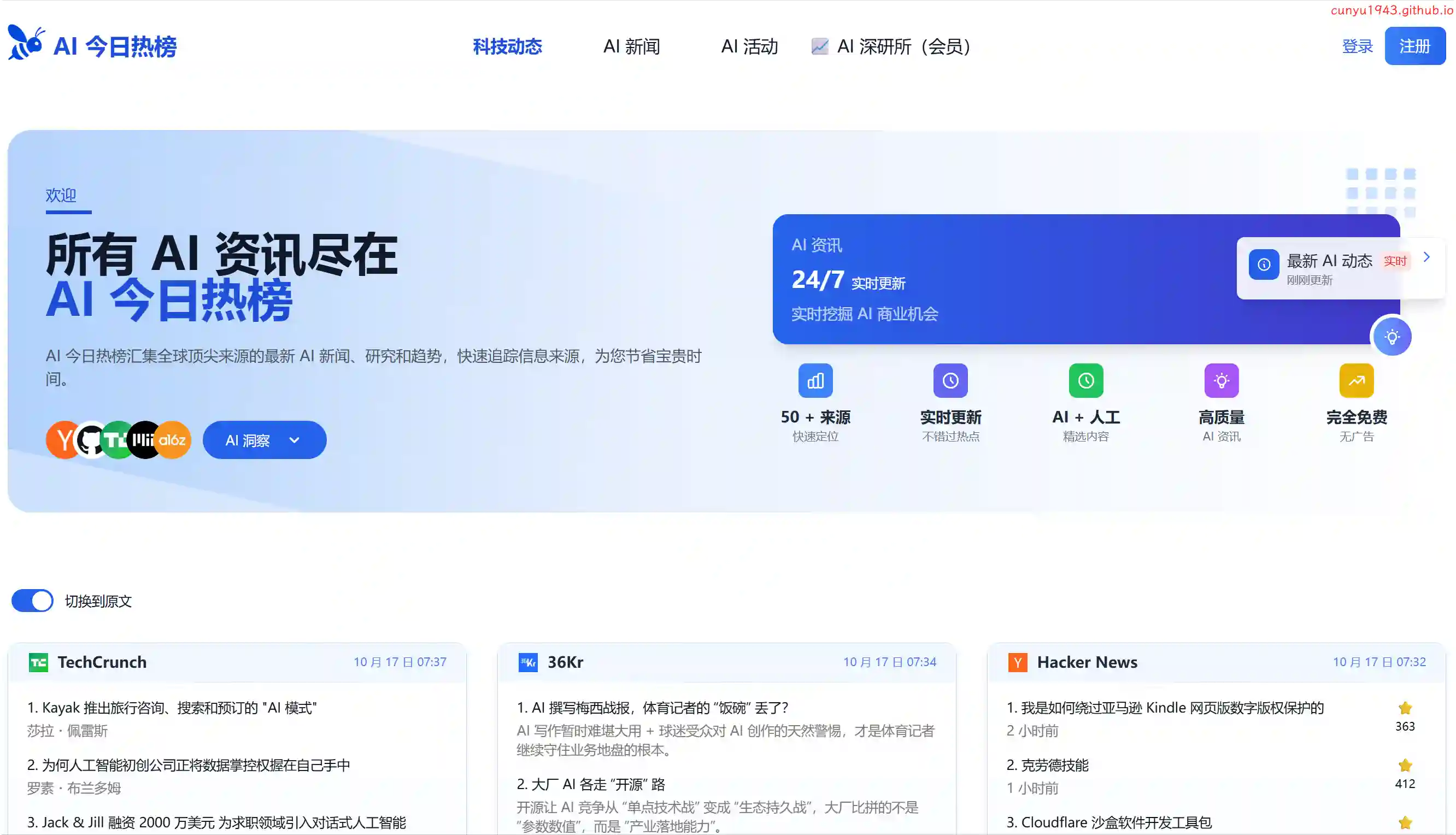The image size is (1456, 835).
Task: Open Kayak AI 模式 article headline
Action: coord(172,708)
